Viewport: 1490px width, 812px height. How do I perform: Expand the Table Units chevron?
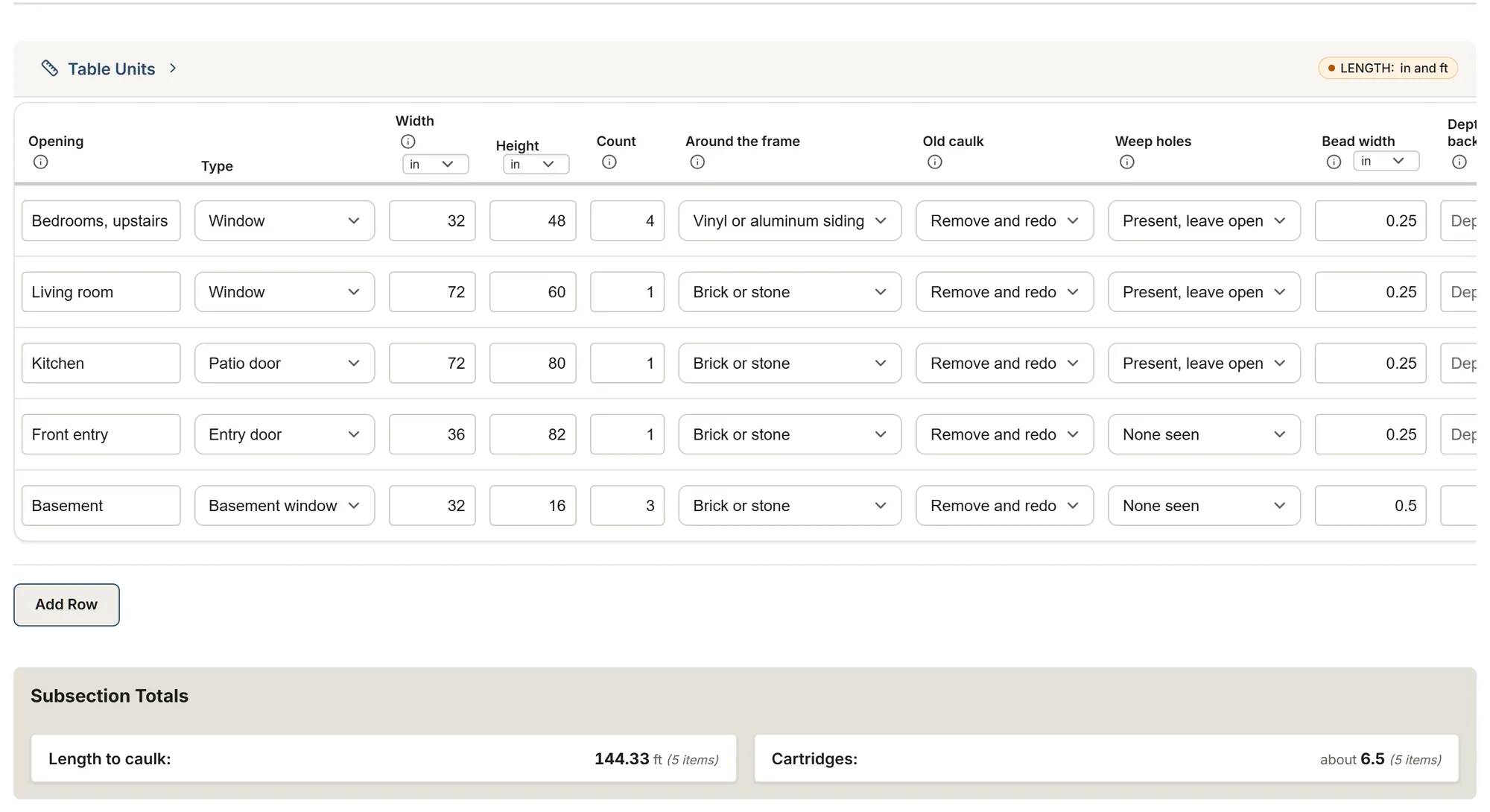(173, 69)
